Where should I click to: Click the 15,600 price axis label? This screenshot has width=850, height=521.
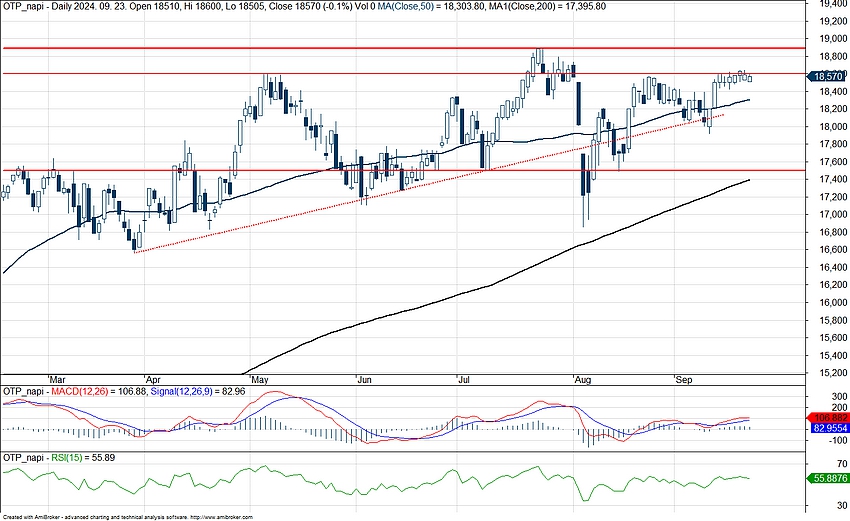tap(834, 338)
